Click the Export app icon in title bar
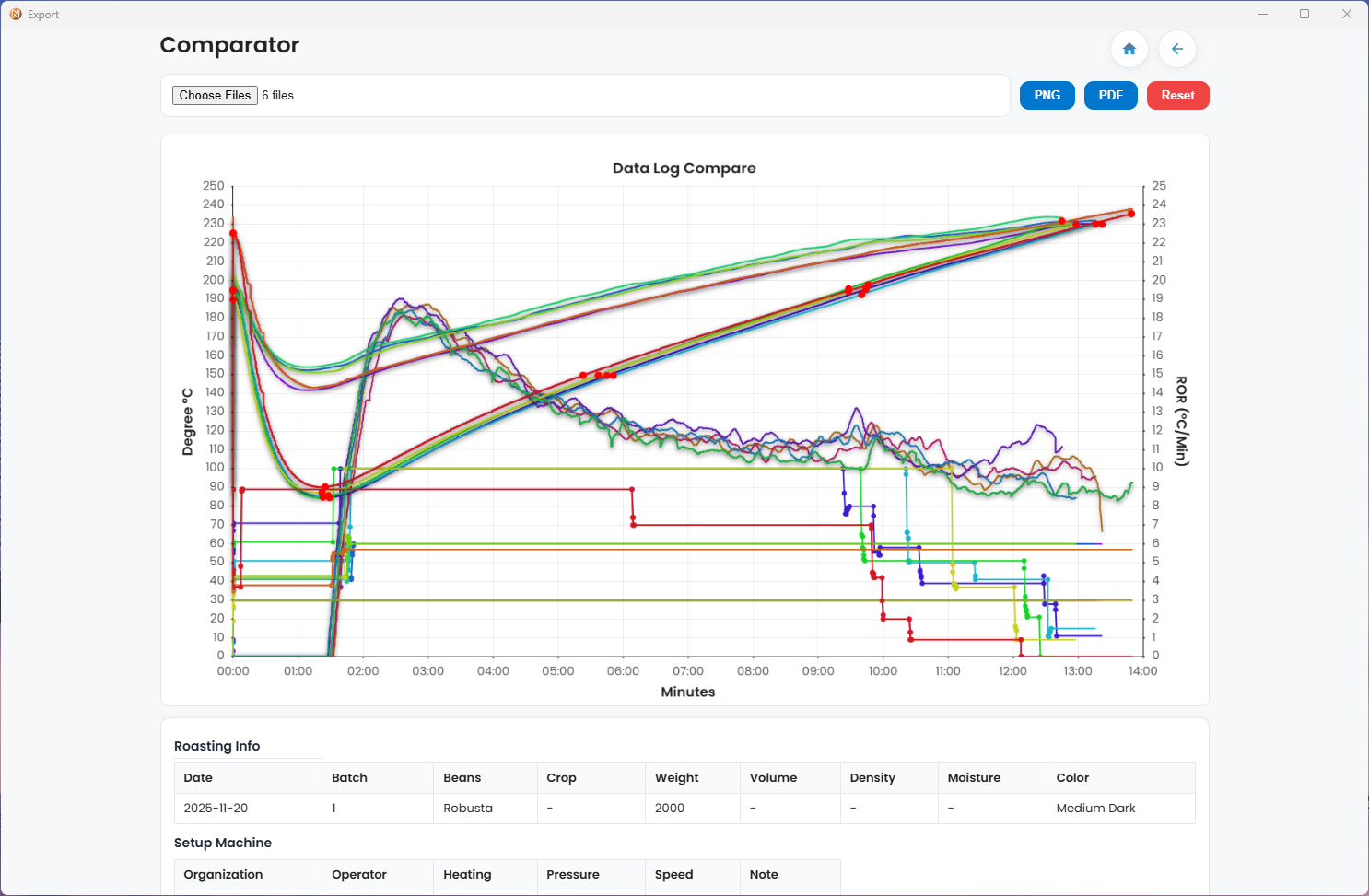 16,15
